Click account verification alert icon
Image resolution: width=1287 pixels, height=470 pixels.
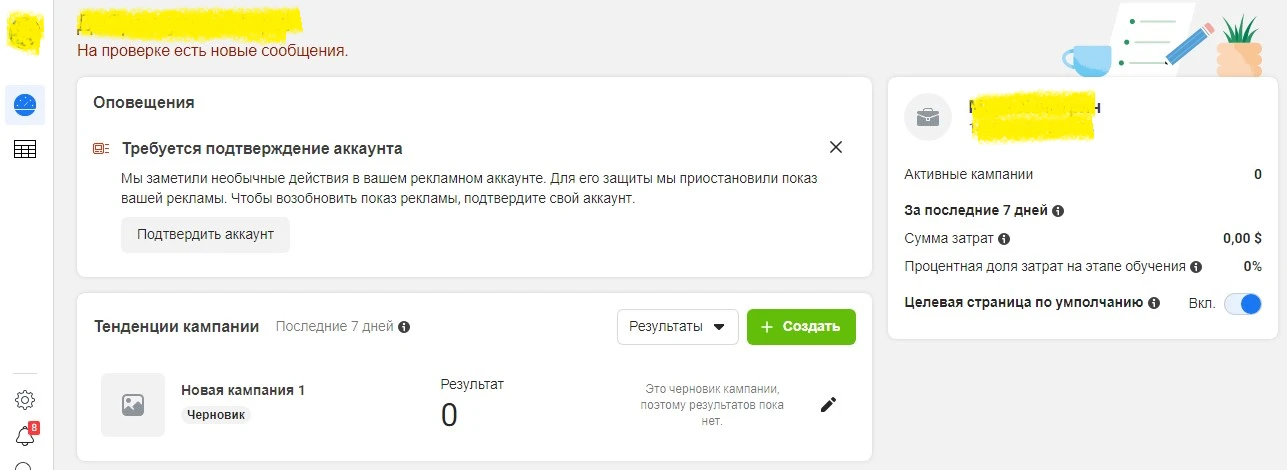click(100, 148)
